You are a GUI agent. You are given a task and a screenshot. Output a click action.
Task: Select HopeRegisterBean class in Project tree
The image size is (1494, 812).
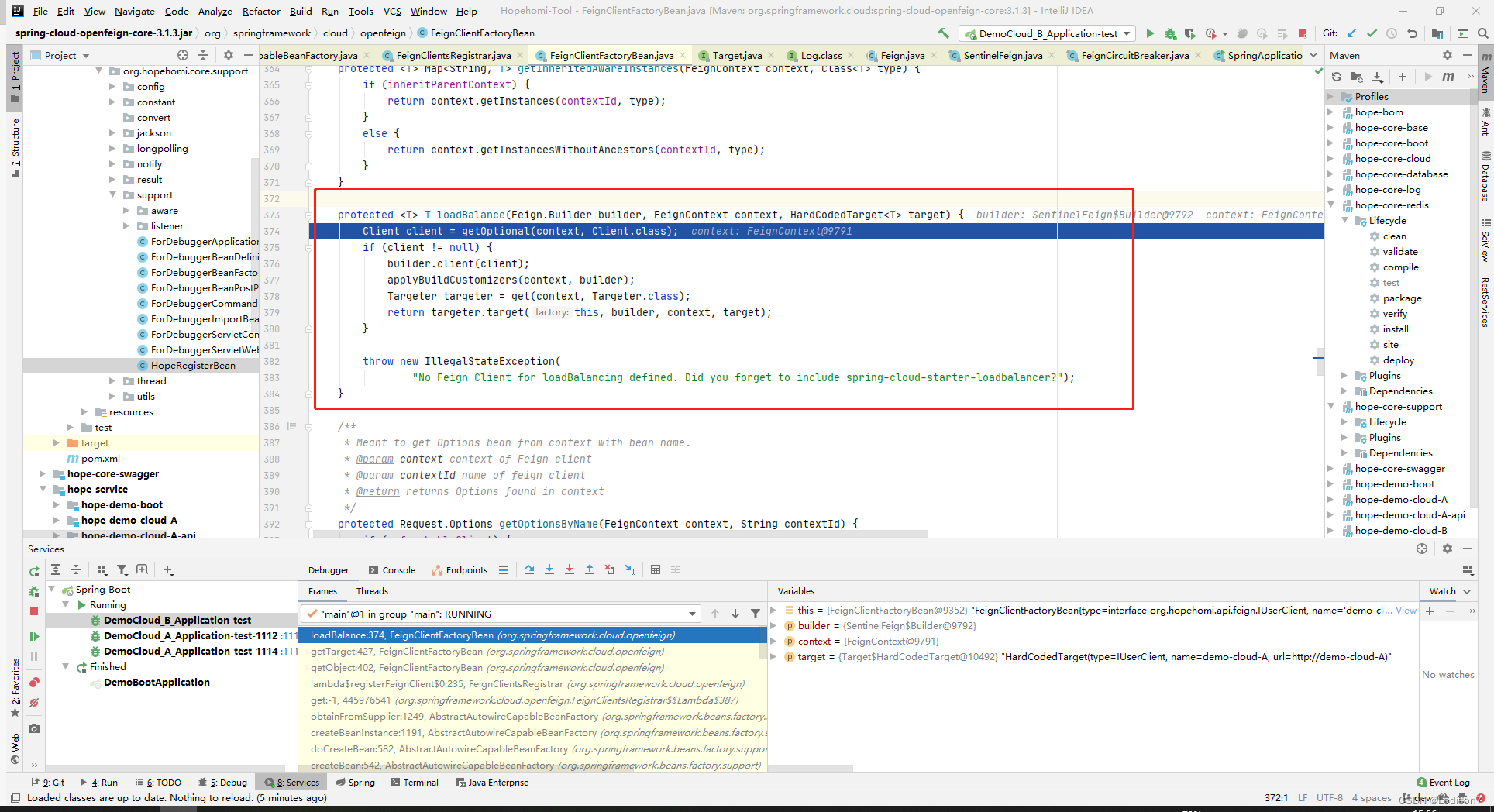click(193, 366)
